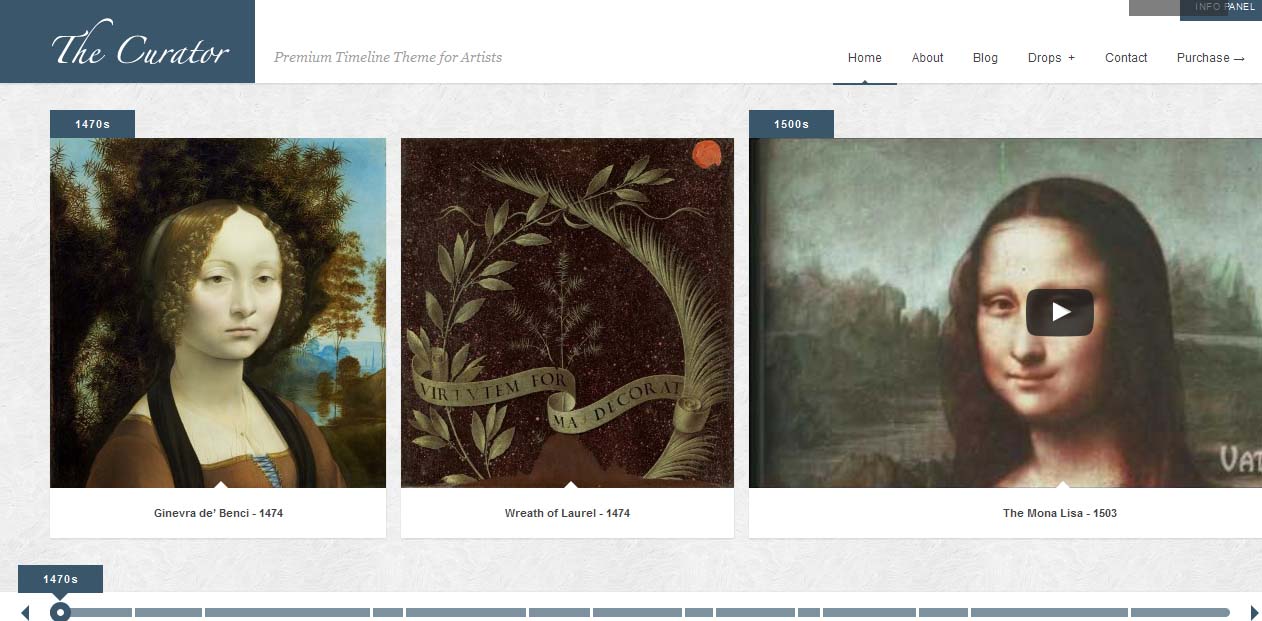Open the Info Panel tab
This screenshot has width=1262, height=621.
pyautogui.click(x=1221, y=8)
